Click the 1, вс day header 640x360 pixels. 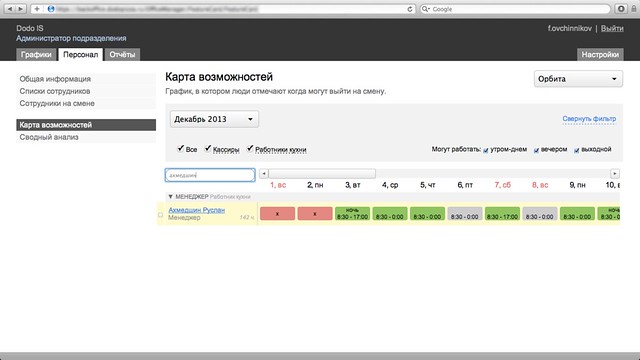[278, 185]
